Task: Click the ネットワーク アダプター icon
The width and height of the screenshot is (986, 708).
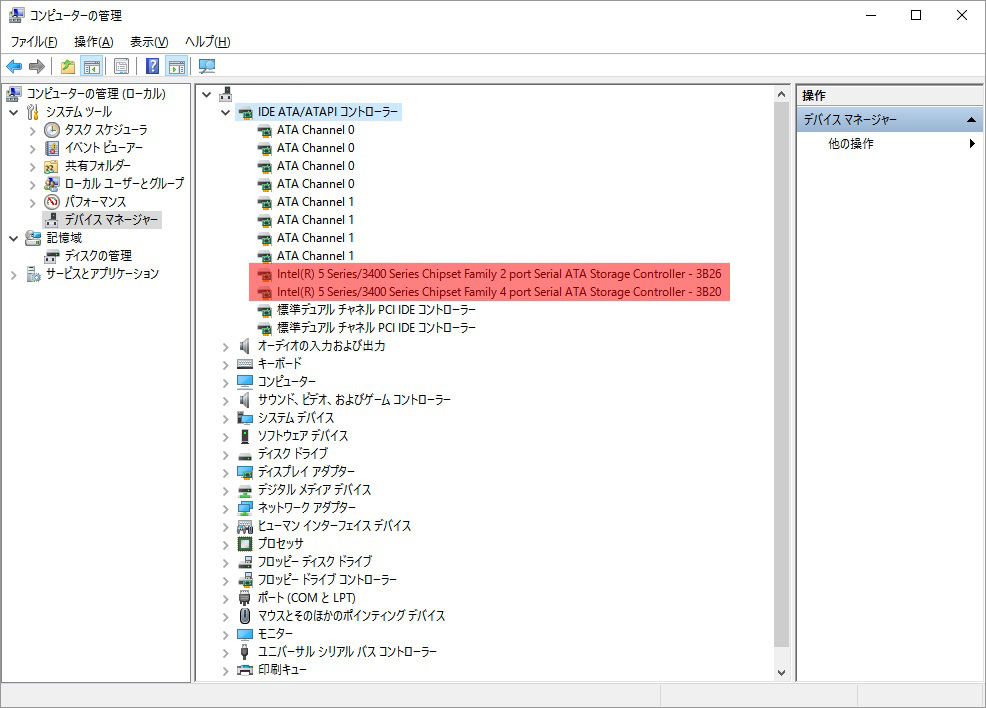Action: pyautogui.click(x=245, y=508)
